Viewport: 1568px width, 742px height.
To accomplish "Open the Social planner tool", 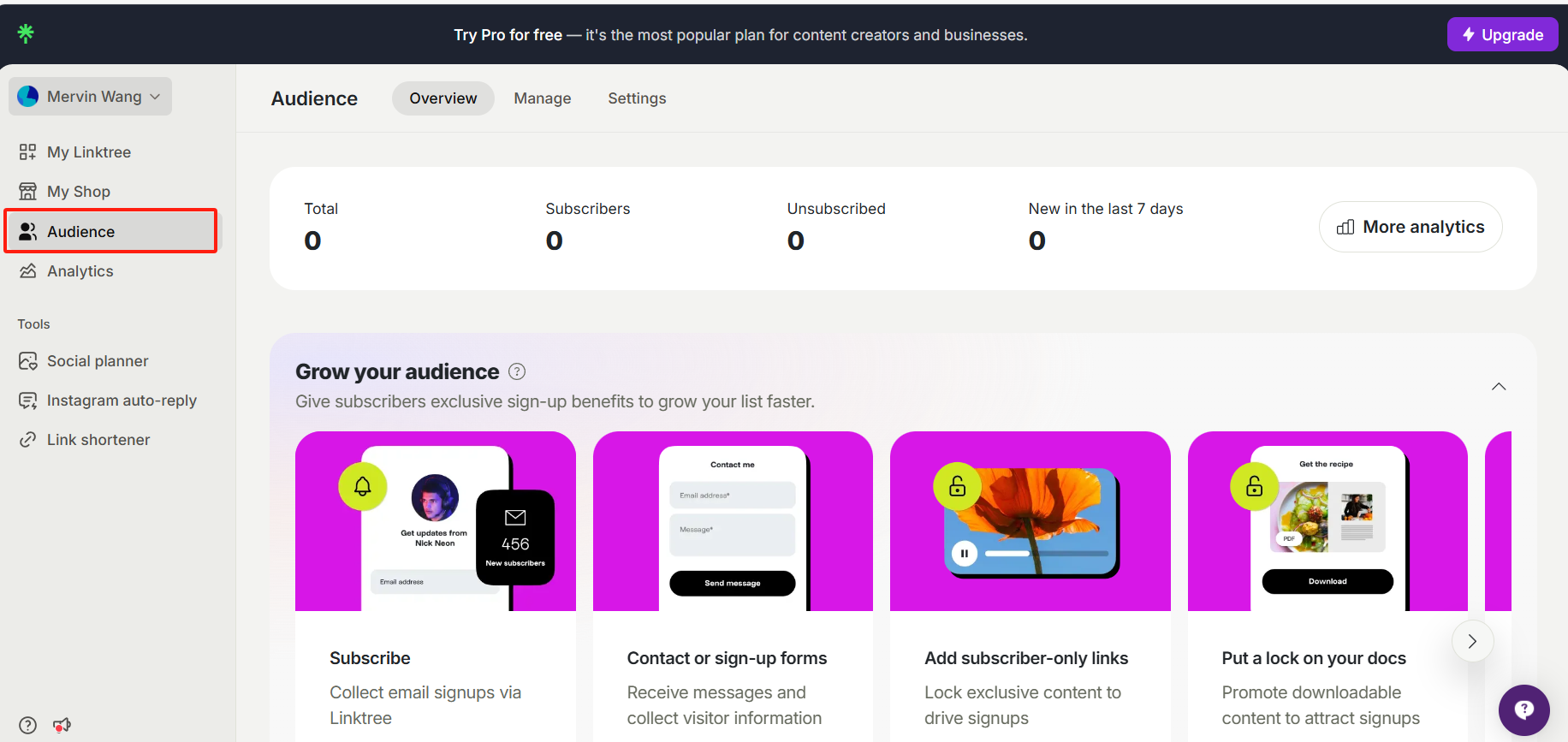I will (97, 361).
